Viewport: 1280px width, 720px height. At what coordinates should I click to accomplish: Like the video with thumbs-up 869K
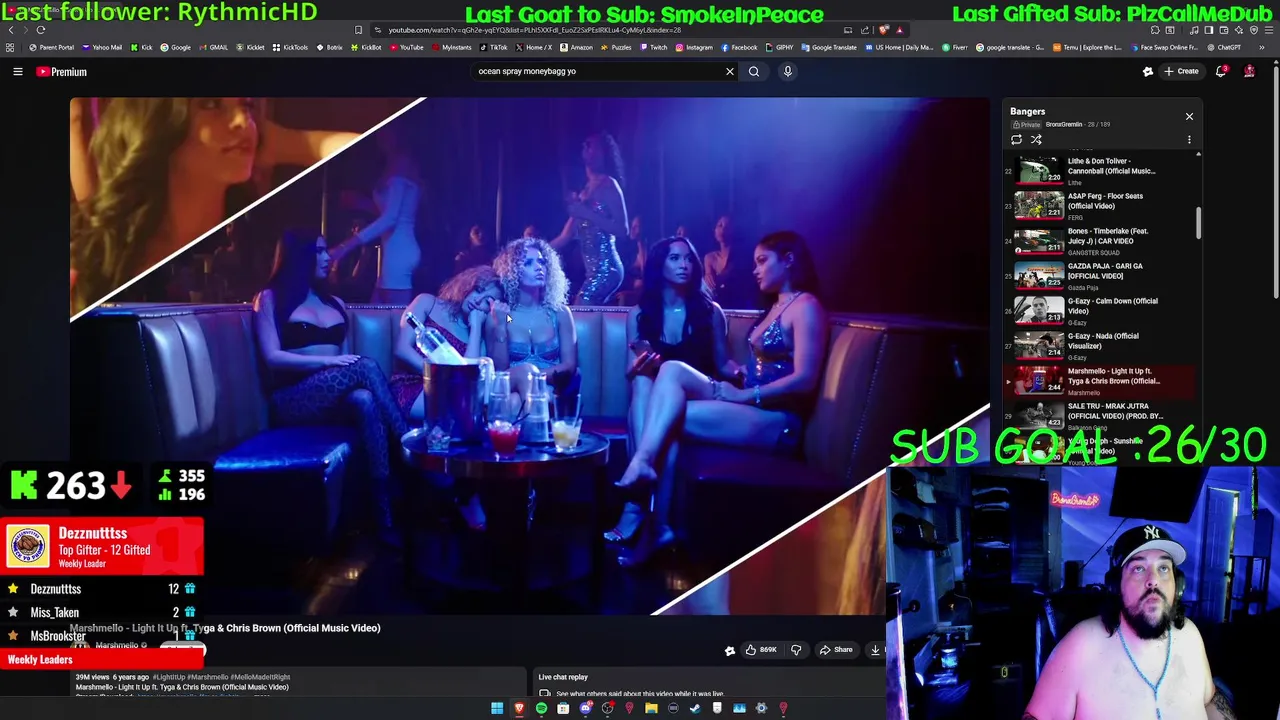(x=760, y=650)
